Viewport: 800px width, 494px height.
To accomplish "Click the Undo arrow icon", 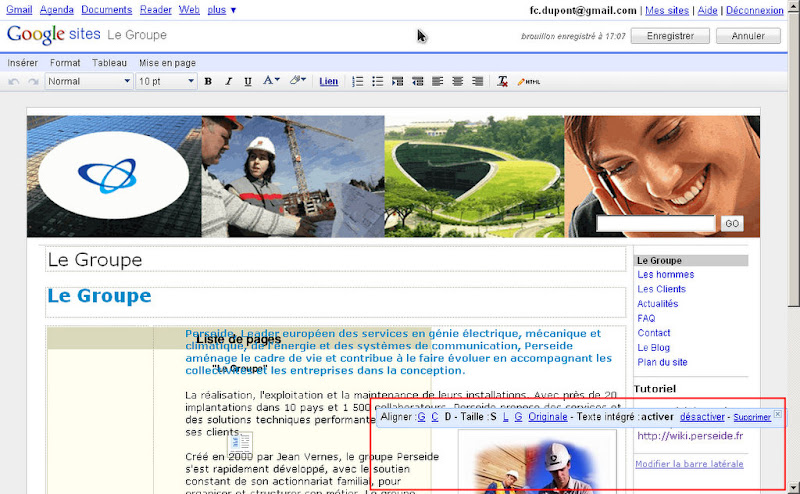I will 14,82.
